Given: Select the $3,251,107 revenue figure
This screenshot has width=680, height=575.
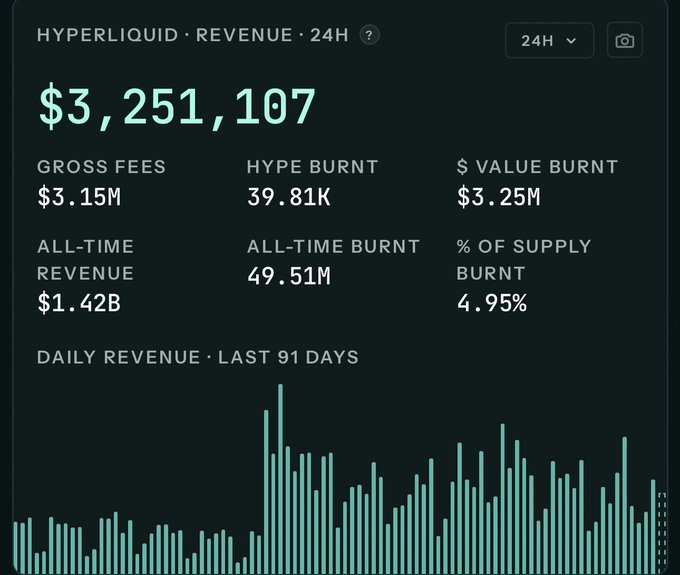Looking at the screenshot, I should 177,107.
